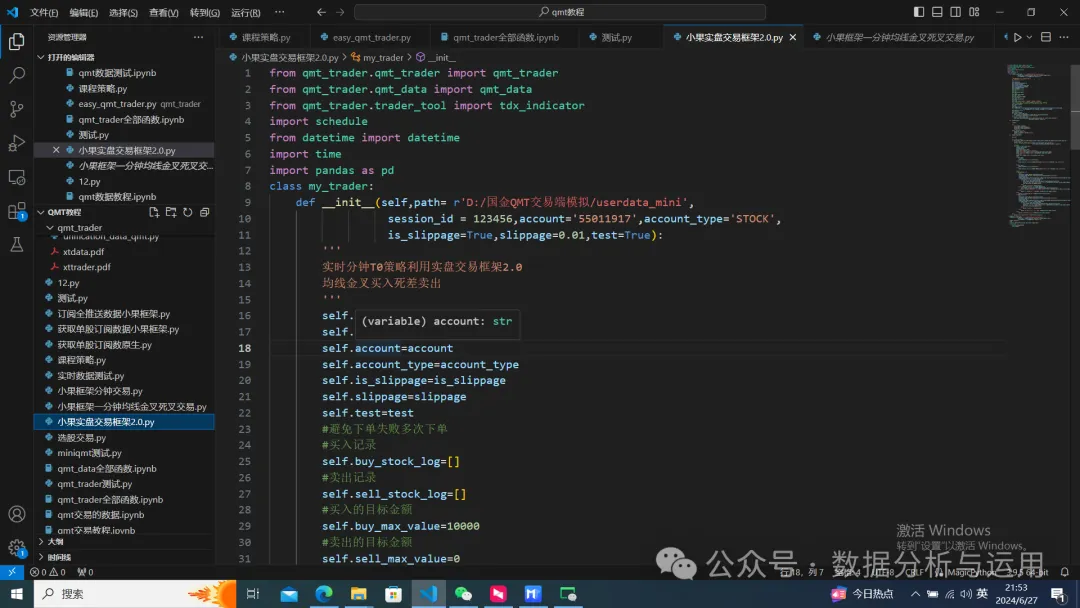The width and height of the screenshot is (1080, 608).
Task: Open editor More Actions ellipsis
Action: [x=1064, y=37]
